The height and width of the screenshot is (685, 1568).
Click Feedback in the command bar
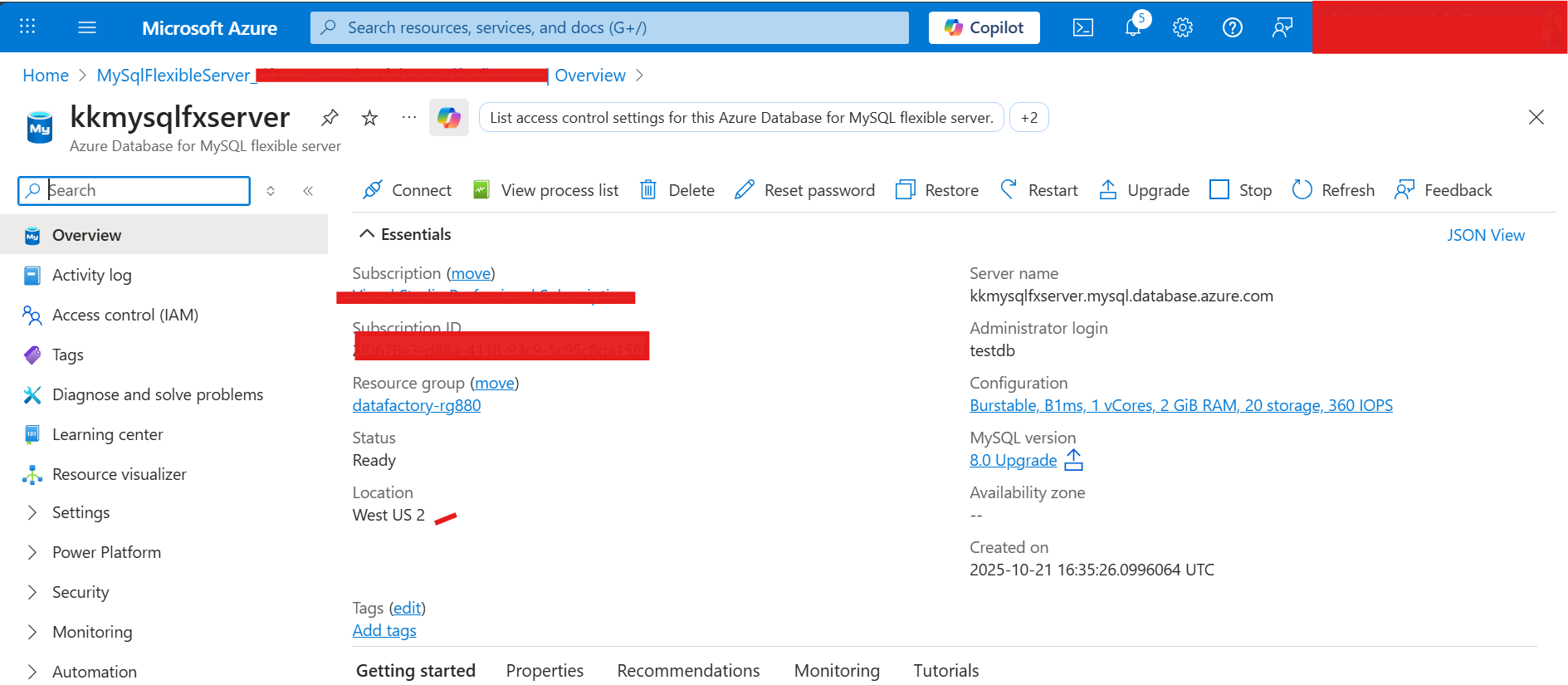pyautogui.click(x=1443, y=190)
